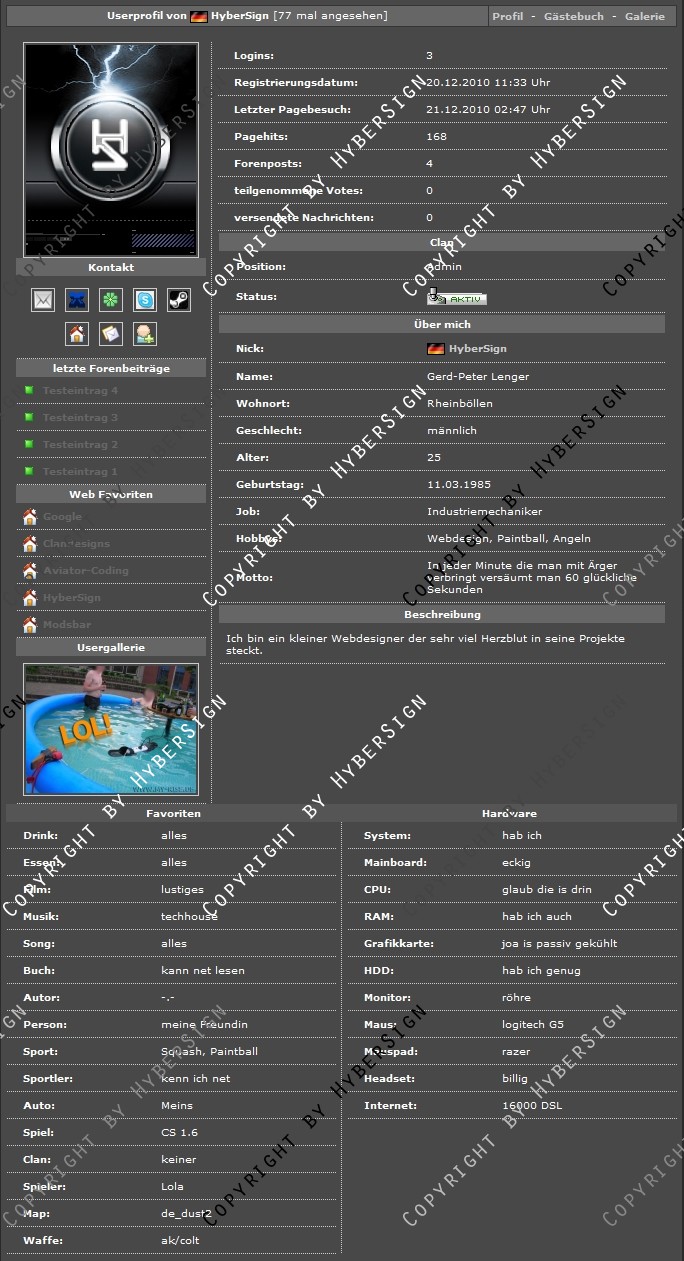The width and height of the screenshot is (684, 1261).
Task: Open the Gästebuch tab
Action: (x=574, y=17)
